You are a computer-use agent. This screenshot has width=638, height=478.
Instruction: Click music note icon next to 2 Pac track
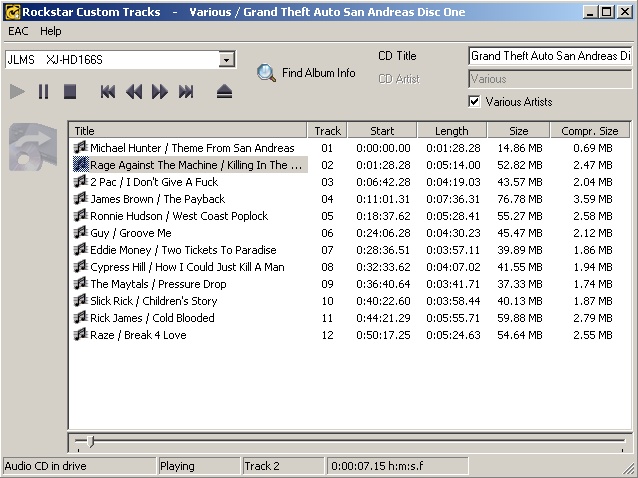81,181
